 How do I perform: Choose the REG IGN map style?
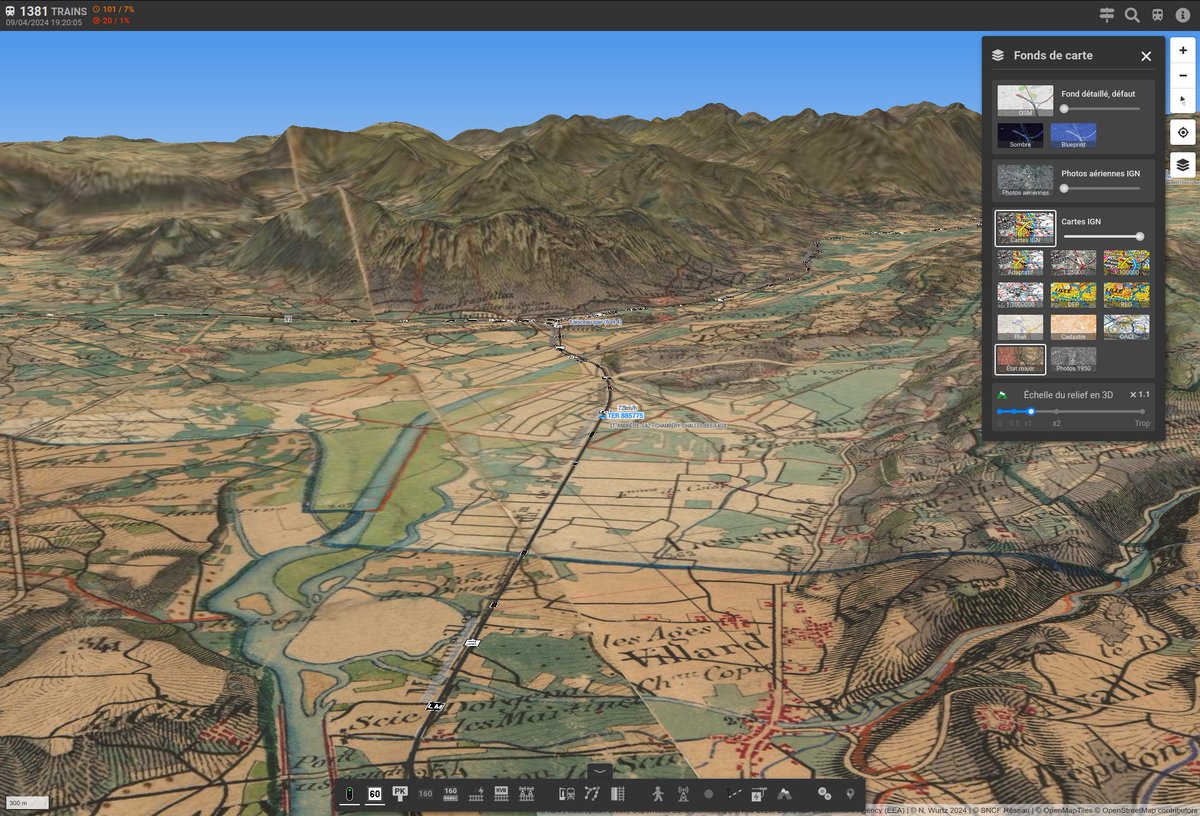1126,295
